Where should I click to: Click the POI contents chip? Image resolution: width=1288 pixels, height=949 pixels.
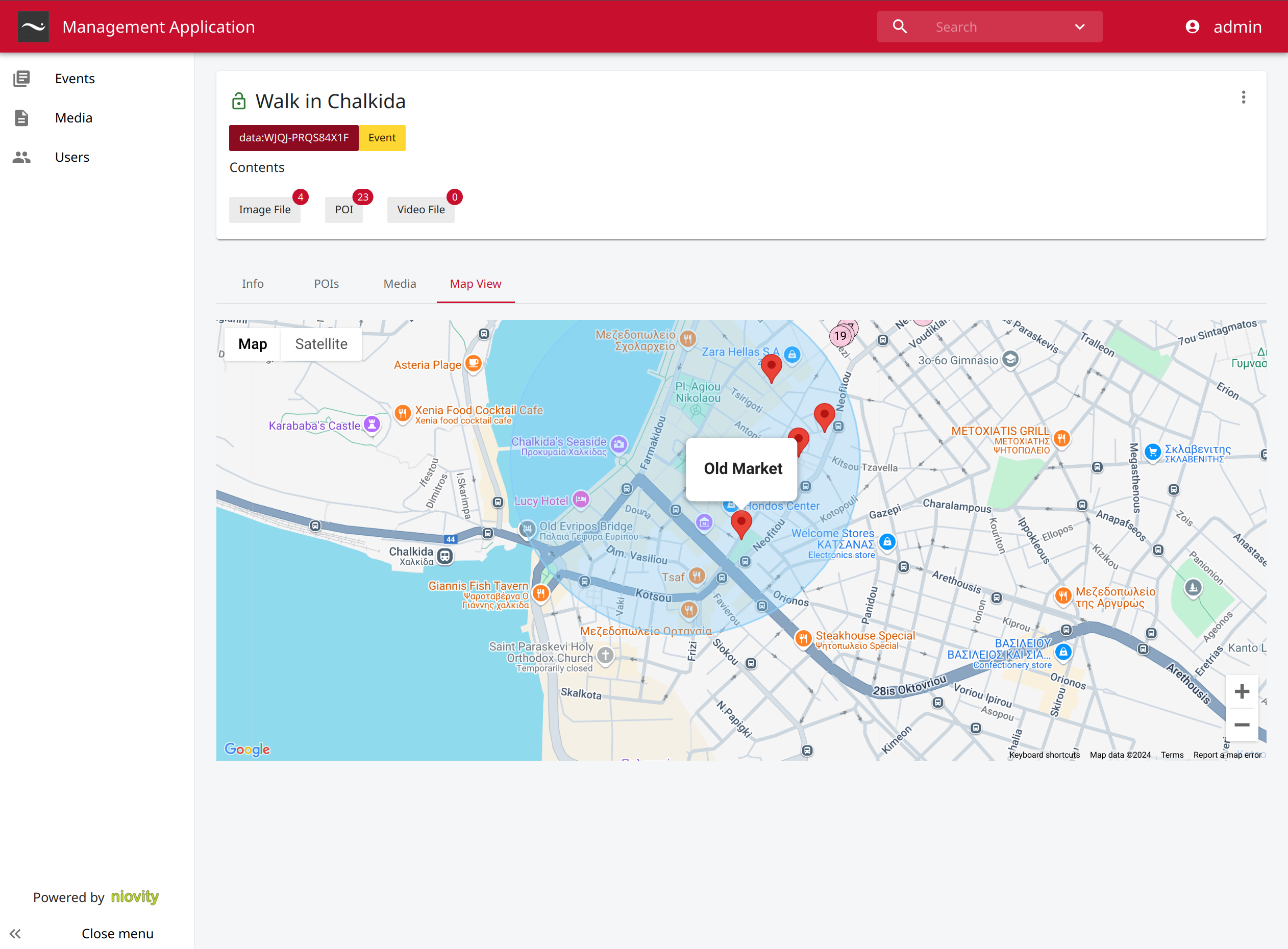(344, 210)
